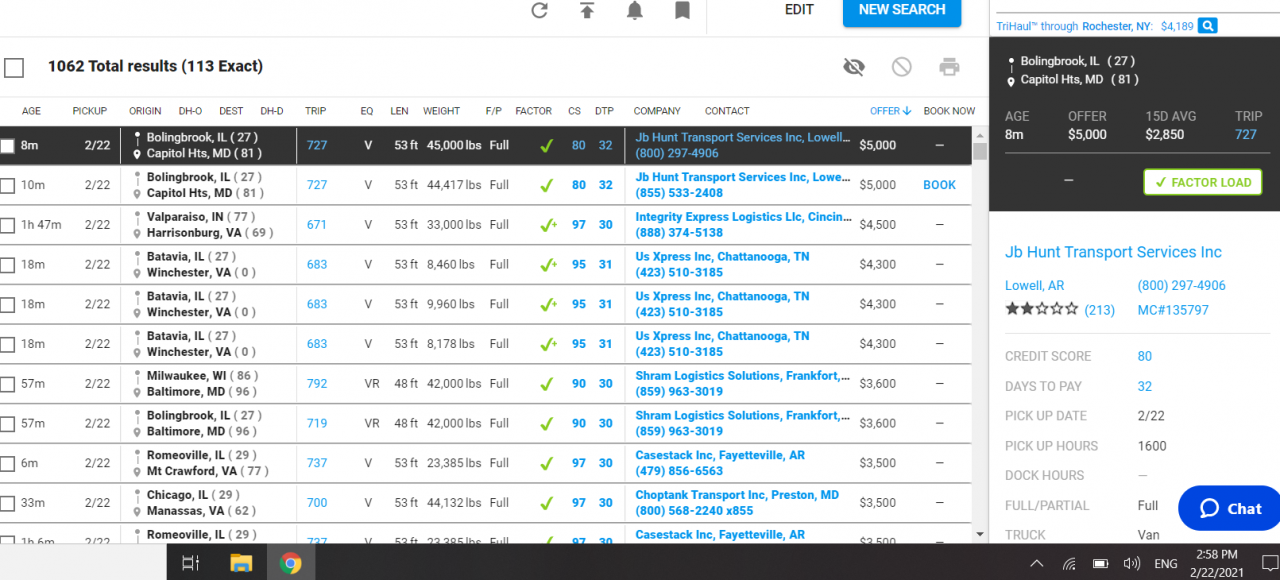Open Chrome from the taskbar

[x=290, y=563]
